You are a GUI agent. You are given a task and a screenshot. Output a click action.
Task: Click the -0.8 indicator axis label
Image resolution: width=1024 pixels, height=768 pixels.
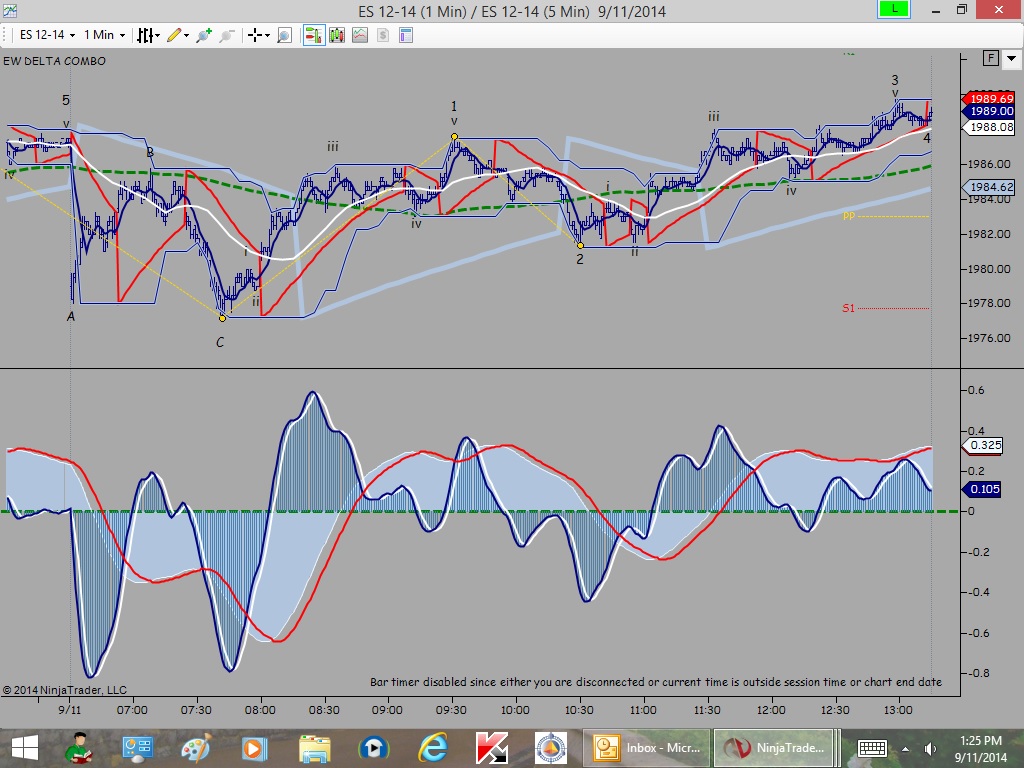976,673
